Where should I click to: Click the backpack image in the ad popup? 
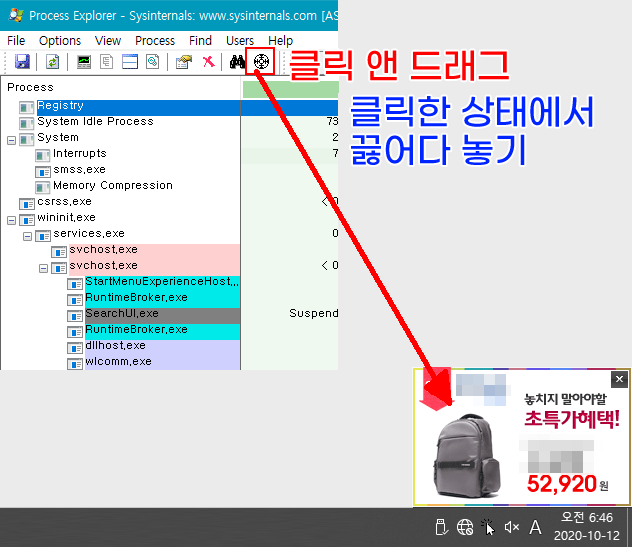point(468,455)
